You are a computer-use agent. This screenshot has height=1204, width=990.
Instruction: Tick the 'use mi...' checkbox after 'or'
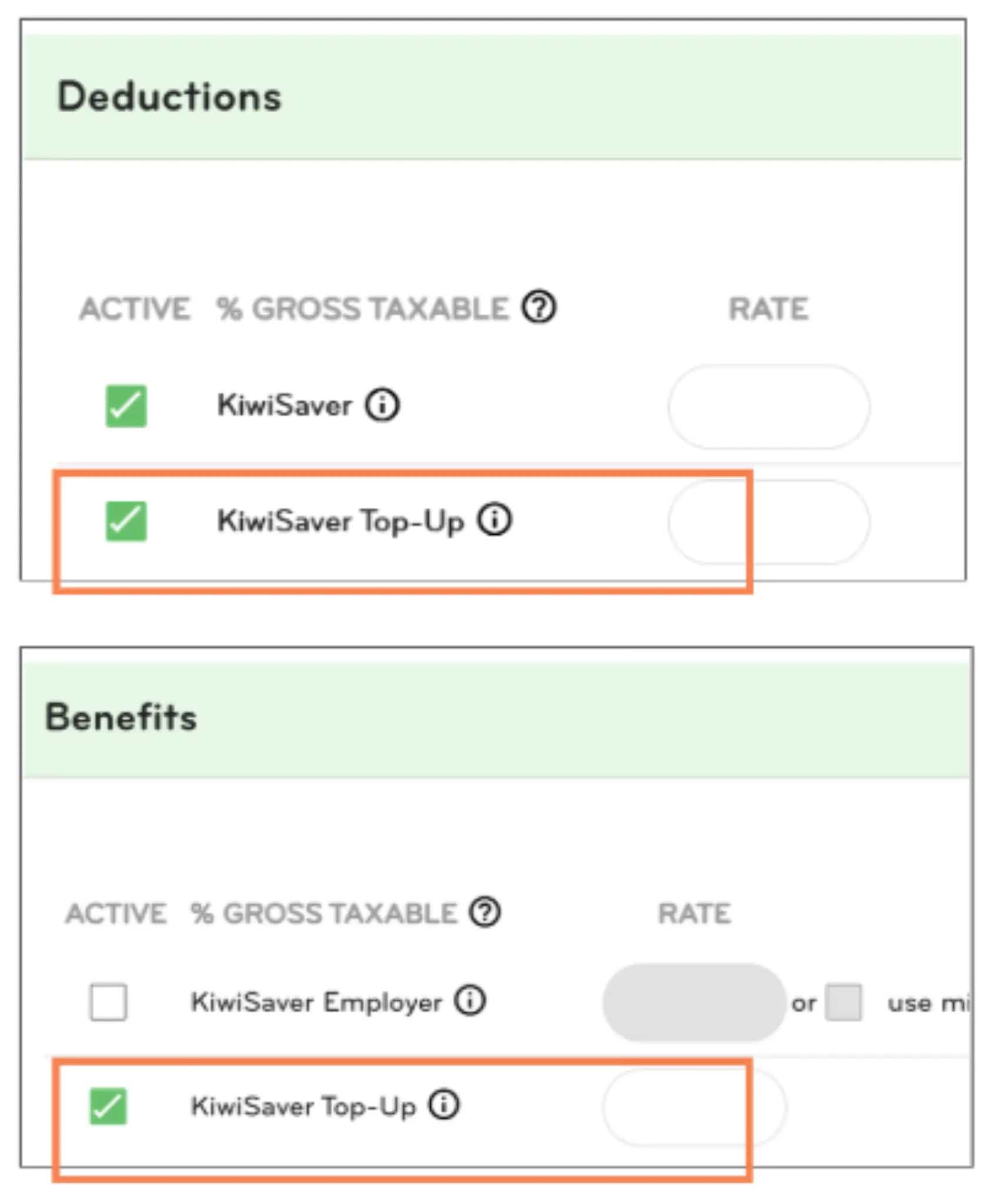(843, 1002)
